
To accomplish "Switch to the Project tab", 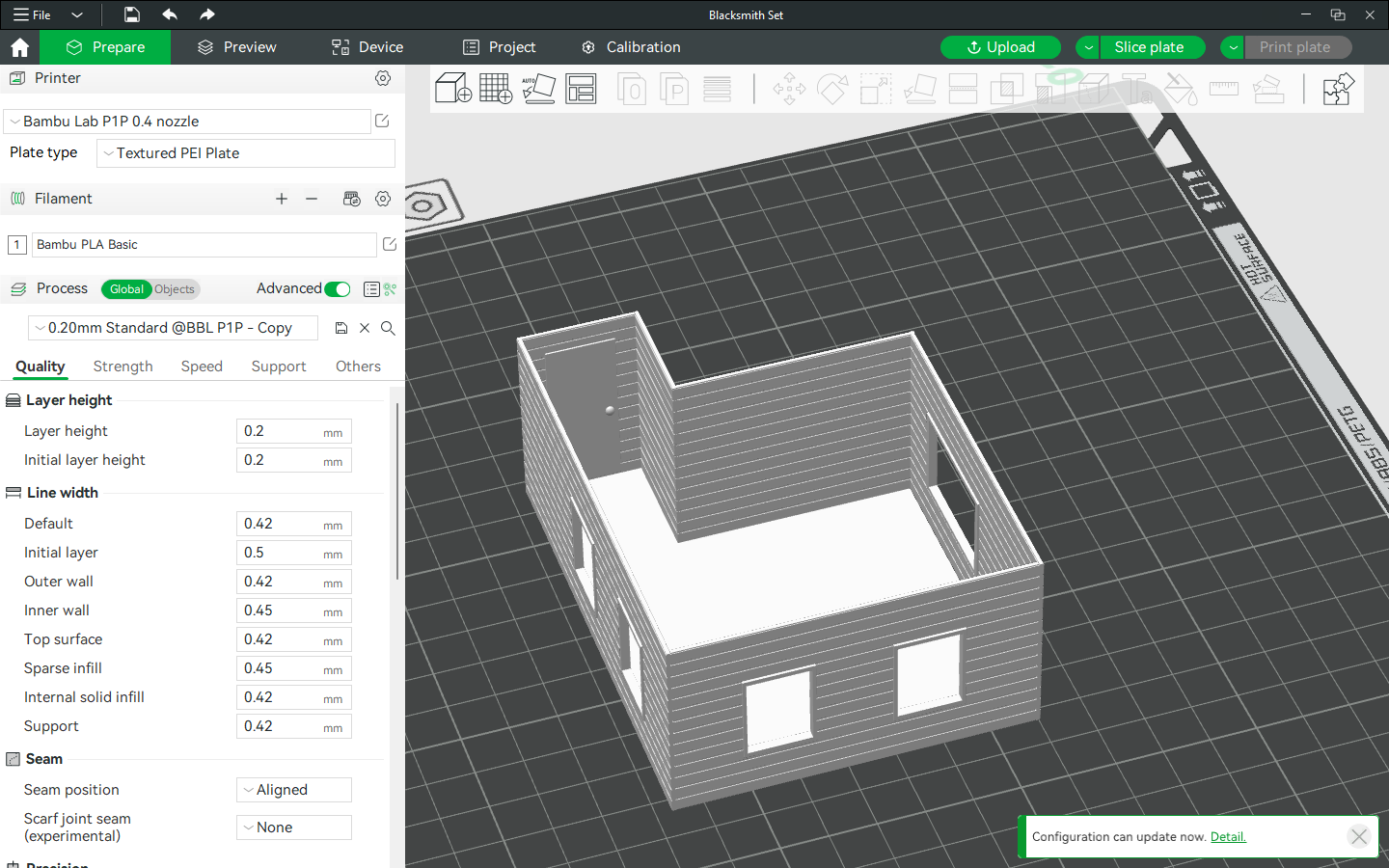I will pyautogui.click(x=499, y=47).
